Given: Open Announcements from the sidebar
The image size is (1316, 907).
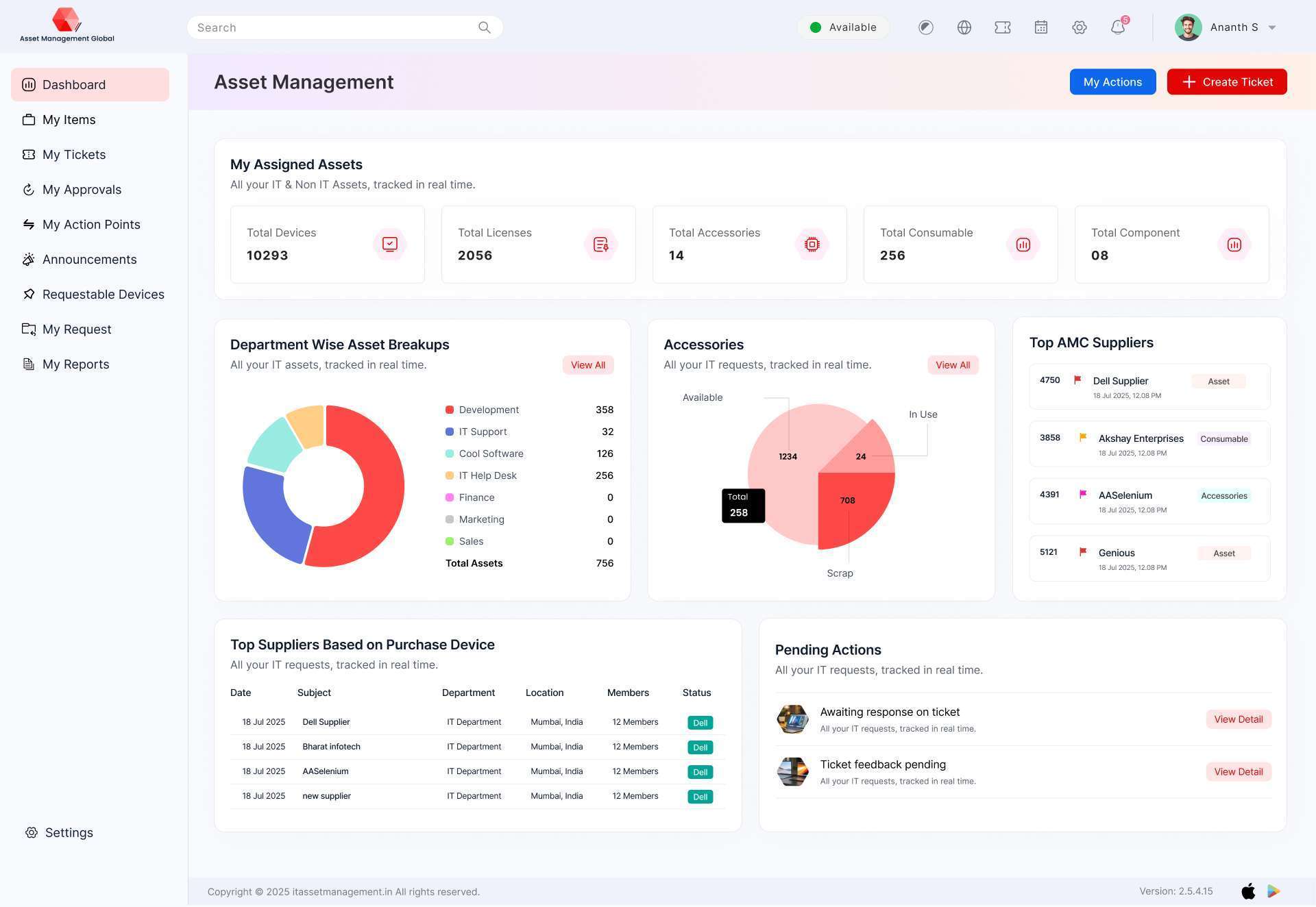Looking at the screenshot, I should click(x=89, y=259).
